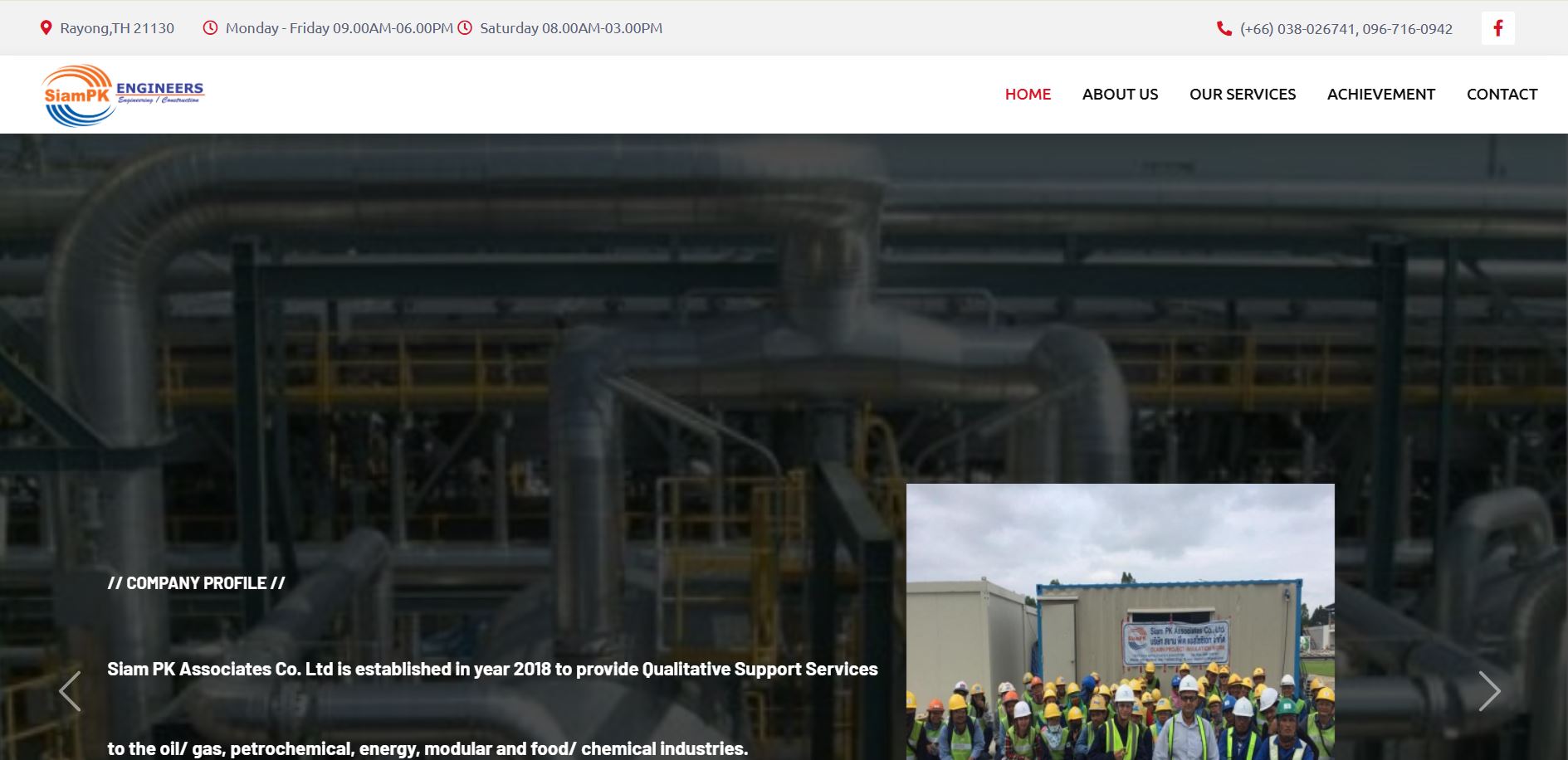Open the ABOUT US page
This screenshot has height=760, width=1568.
1120,95
